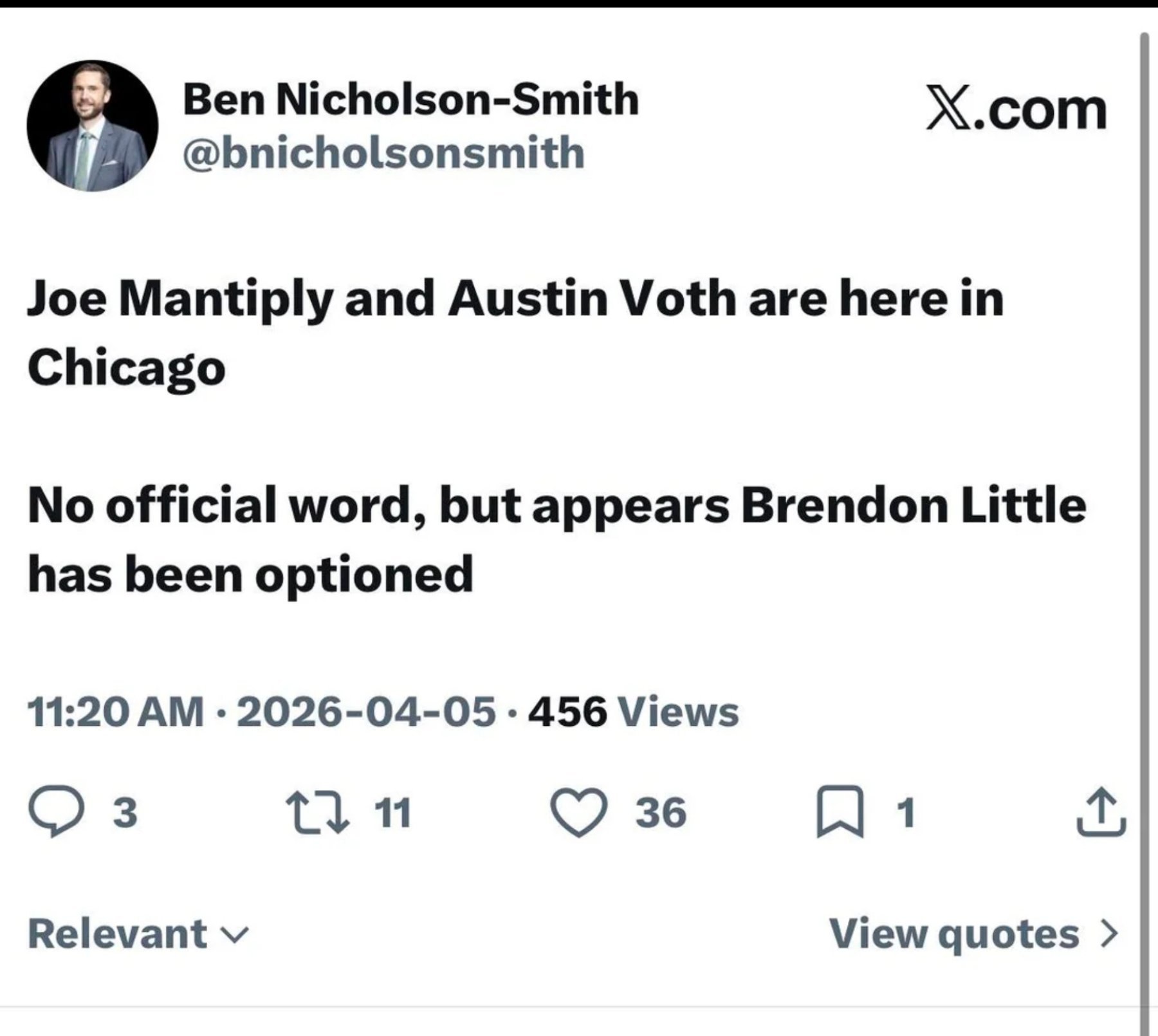
Task: Like the post with heart icon
Action: pyautogui.click(x=579, y=812)
